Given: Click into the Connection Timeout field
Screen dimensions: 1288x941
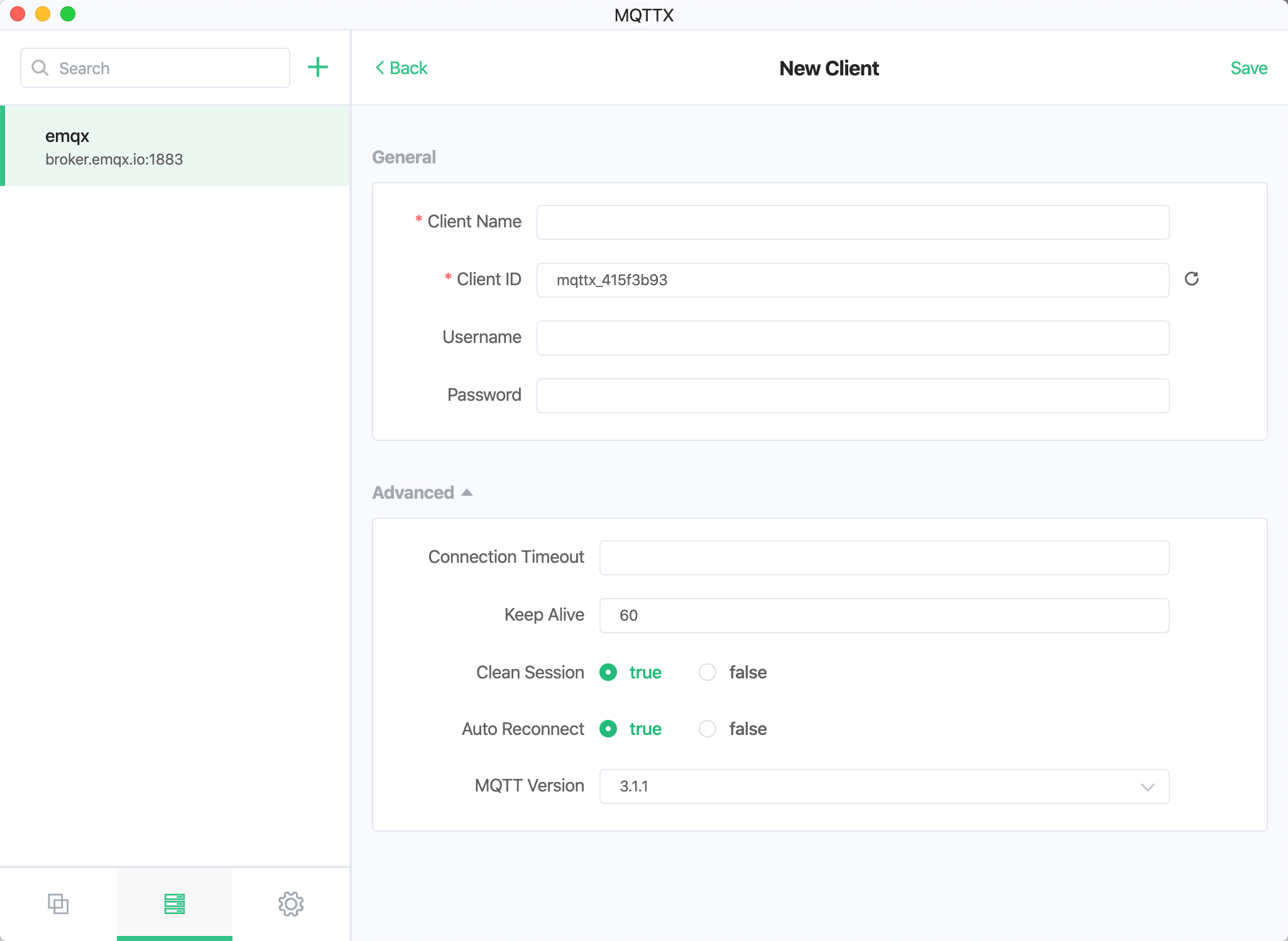Looking at the screenshot, I should [883, 558].
